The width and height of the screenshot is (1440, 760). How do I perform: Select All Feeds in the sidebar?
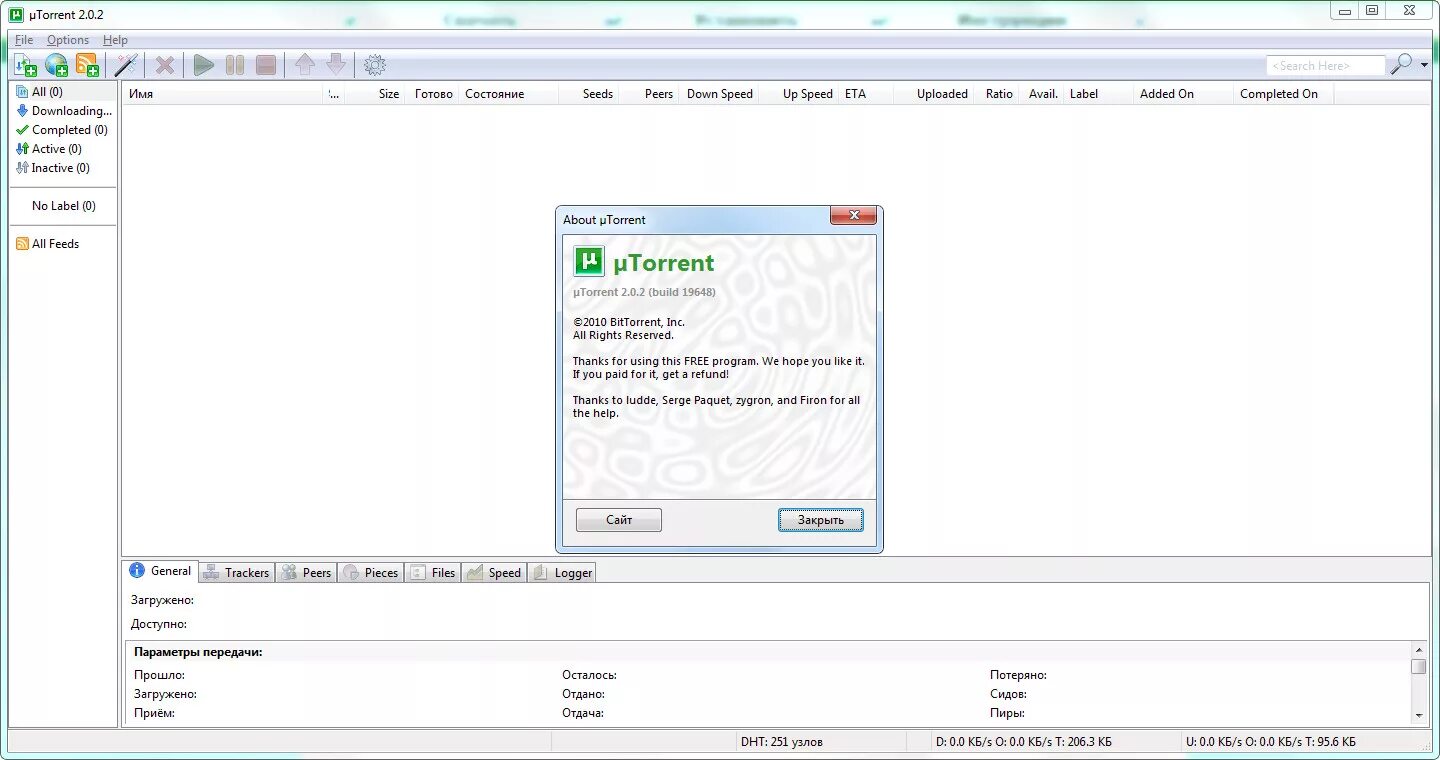point(64,244)
